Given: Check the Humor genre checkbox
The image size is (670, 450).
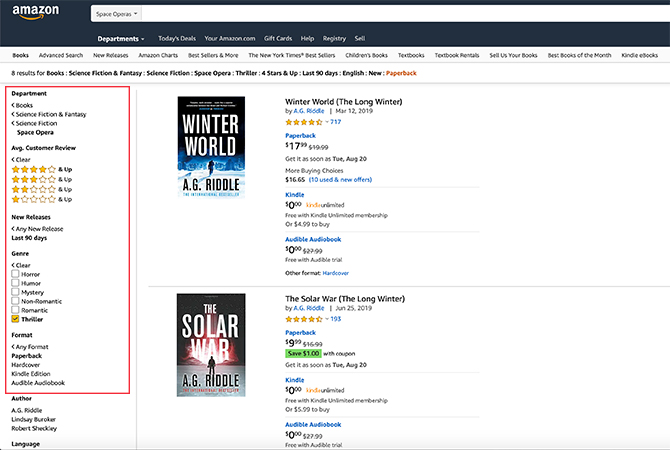Looking at the screenshot, I should (15, 282).
